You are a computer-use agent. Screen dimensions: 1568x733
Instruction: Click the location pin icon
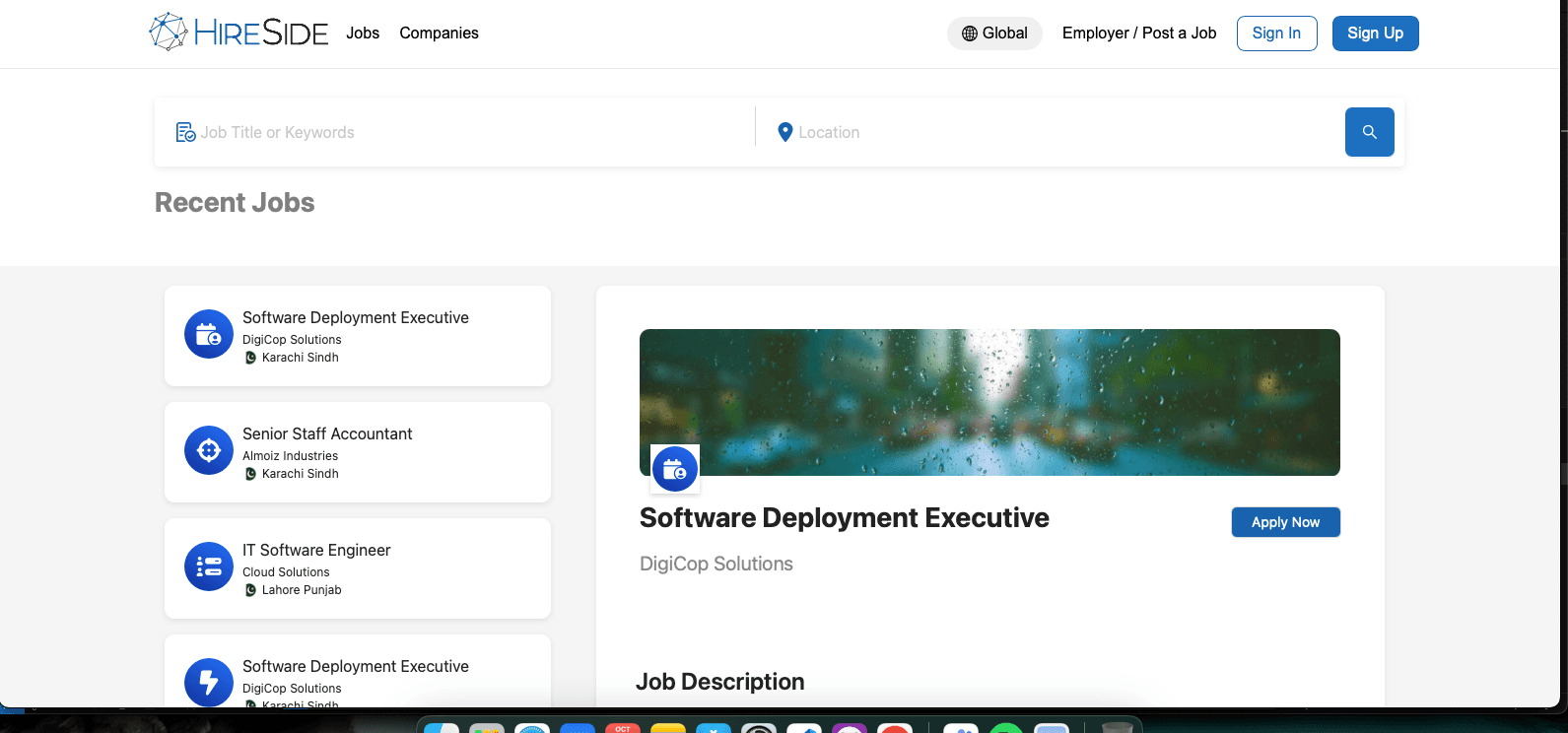(784, 132)
